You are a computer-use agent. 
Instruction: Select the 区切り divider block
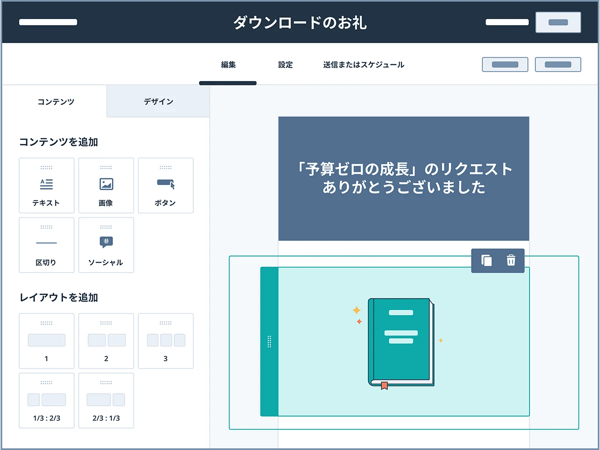click(46, 245)
